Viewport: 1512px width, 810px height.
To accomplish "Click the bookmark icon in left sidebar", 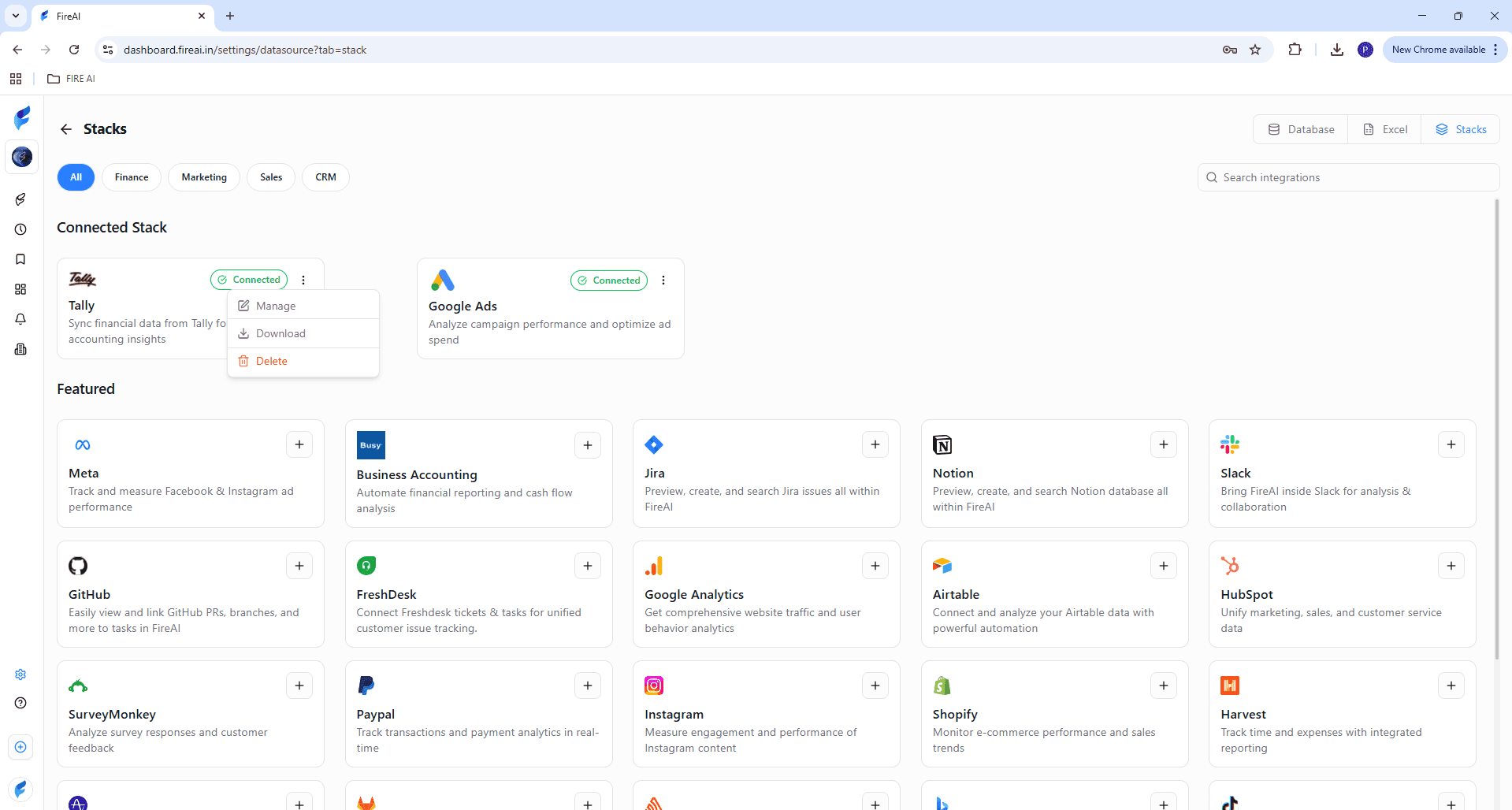I will 20,259.
